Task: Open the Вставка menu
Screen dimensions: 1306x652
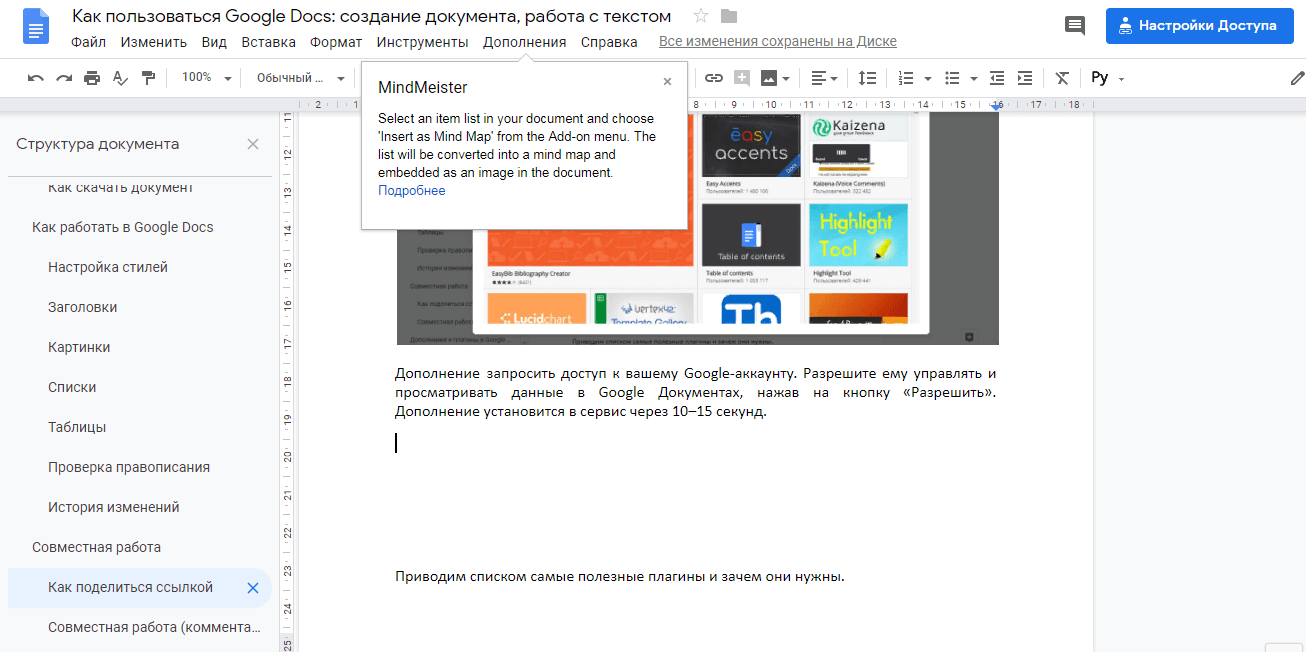Action: click(x=267, y=42)
